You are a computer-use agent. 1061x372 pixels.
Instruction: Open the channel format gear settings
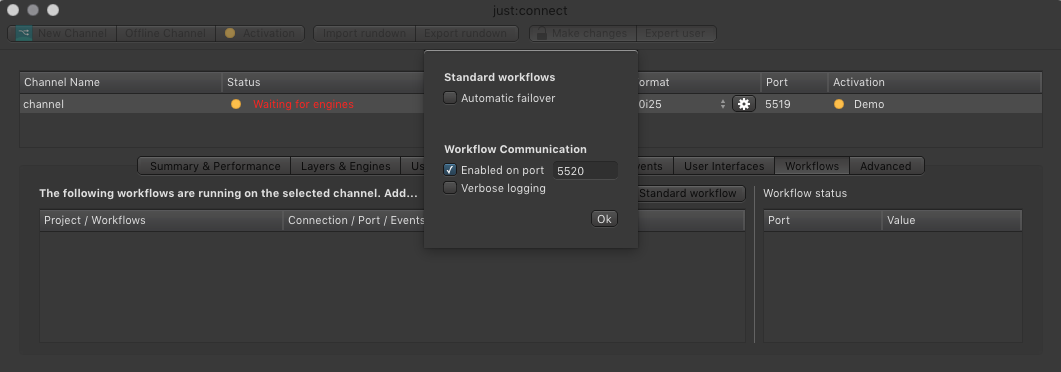[x=744, y=104]
